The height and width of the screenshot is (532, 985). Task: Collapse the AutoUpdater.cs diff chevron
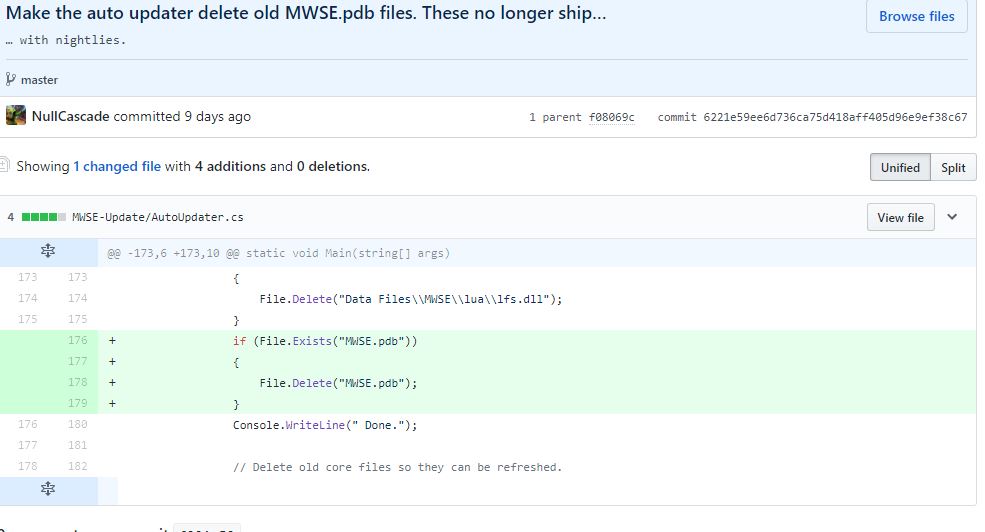952,217
